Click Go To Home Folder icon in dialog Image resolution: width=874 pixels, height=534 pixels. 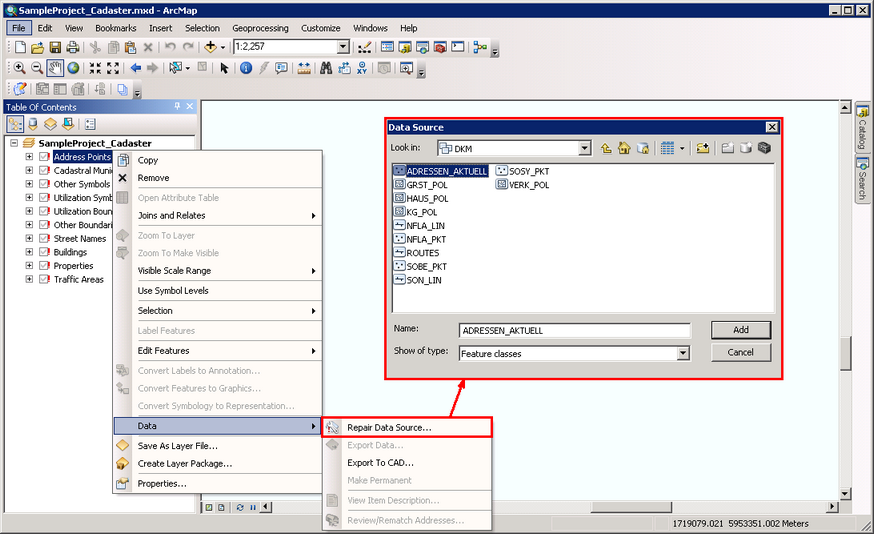624,148
